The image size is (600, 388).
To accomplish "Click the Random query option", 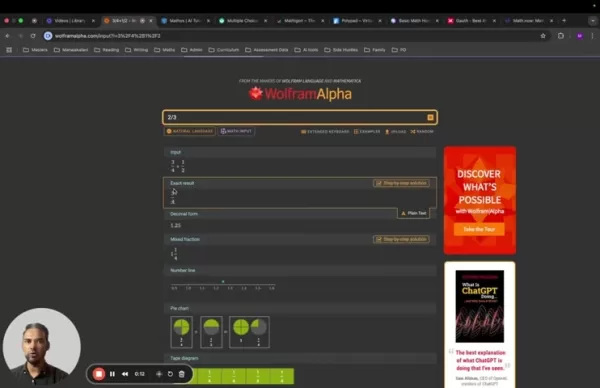I will pos(422,132).
